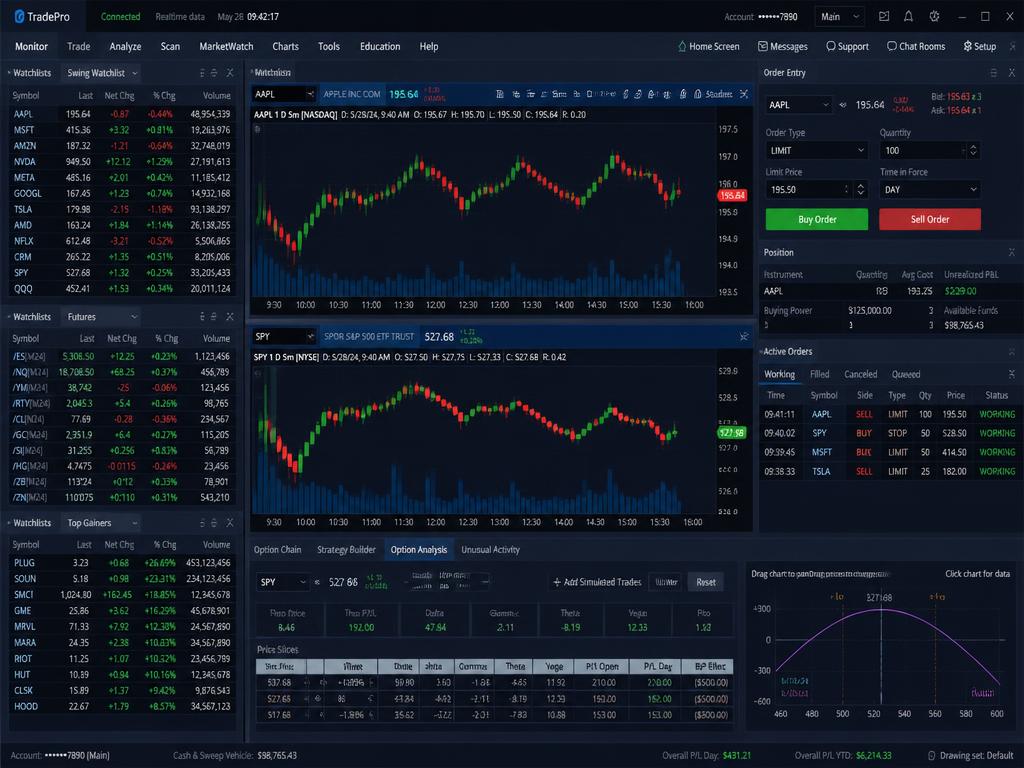Close the Futures watchlist panel
The width and height of the screenshot is (1024, 768).
point(230,317)
